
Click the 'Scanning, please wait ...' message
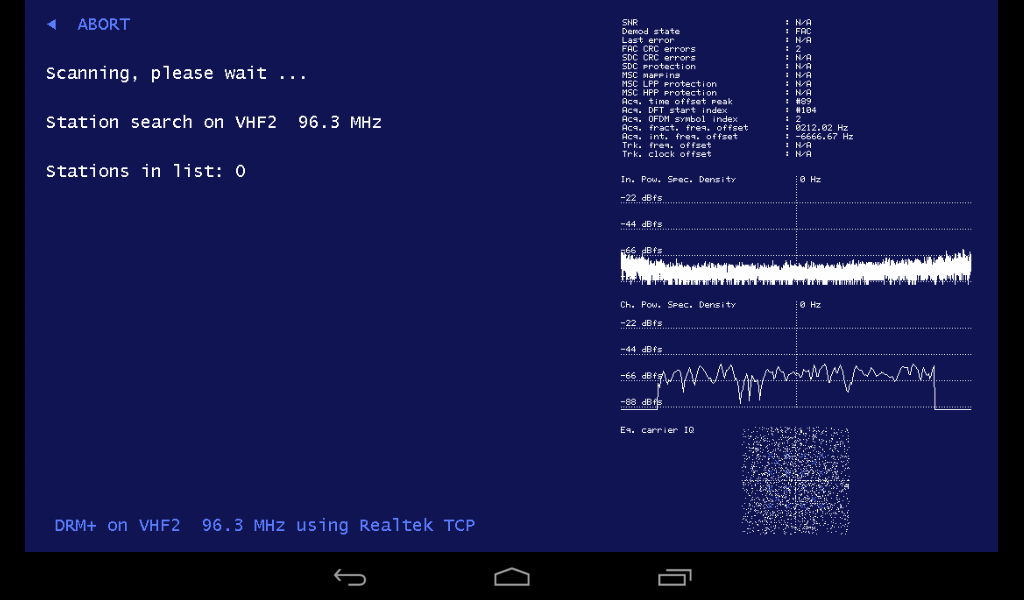(x=176, y=73)
